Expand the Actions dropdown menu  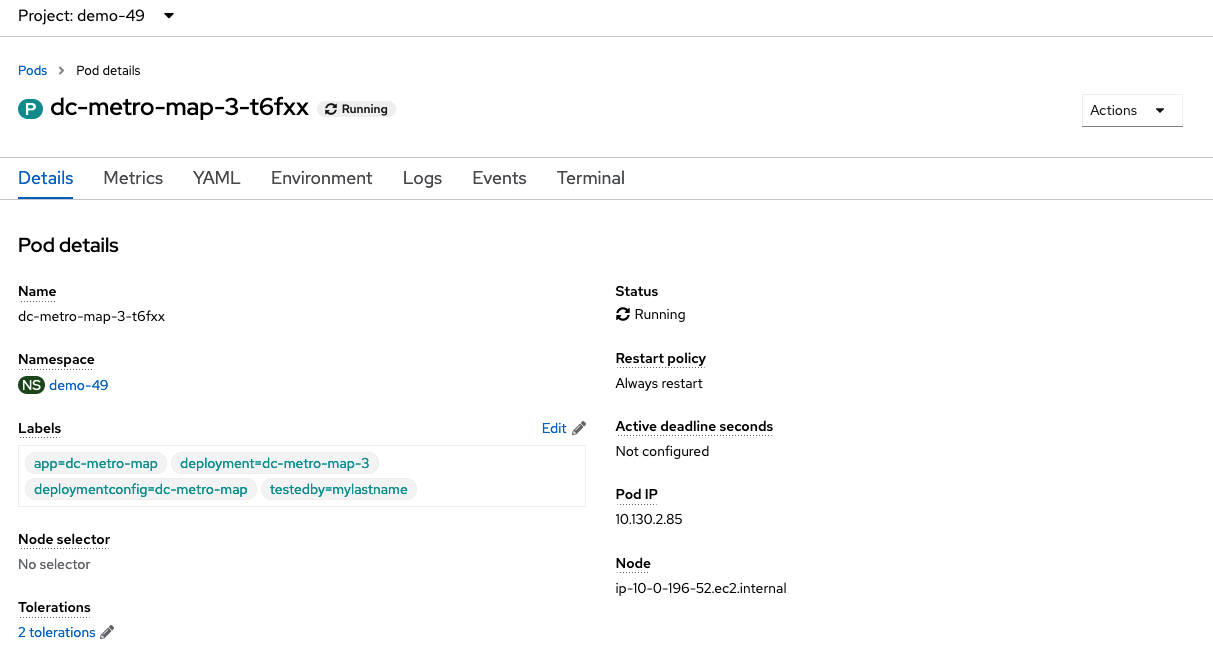1132,110
